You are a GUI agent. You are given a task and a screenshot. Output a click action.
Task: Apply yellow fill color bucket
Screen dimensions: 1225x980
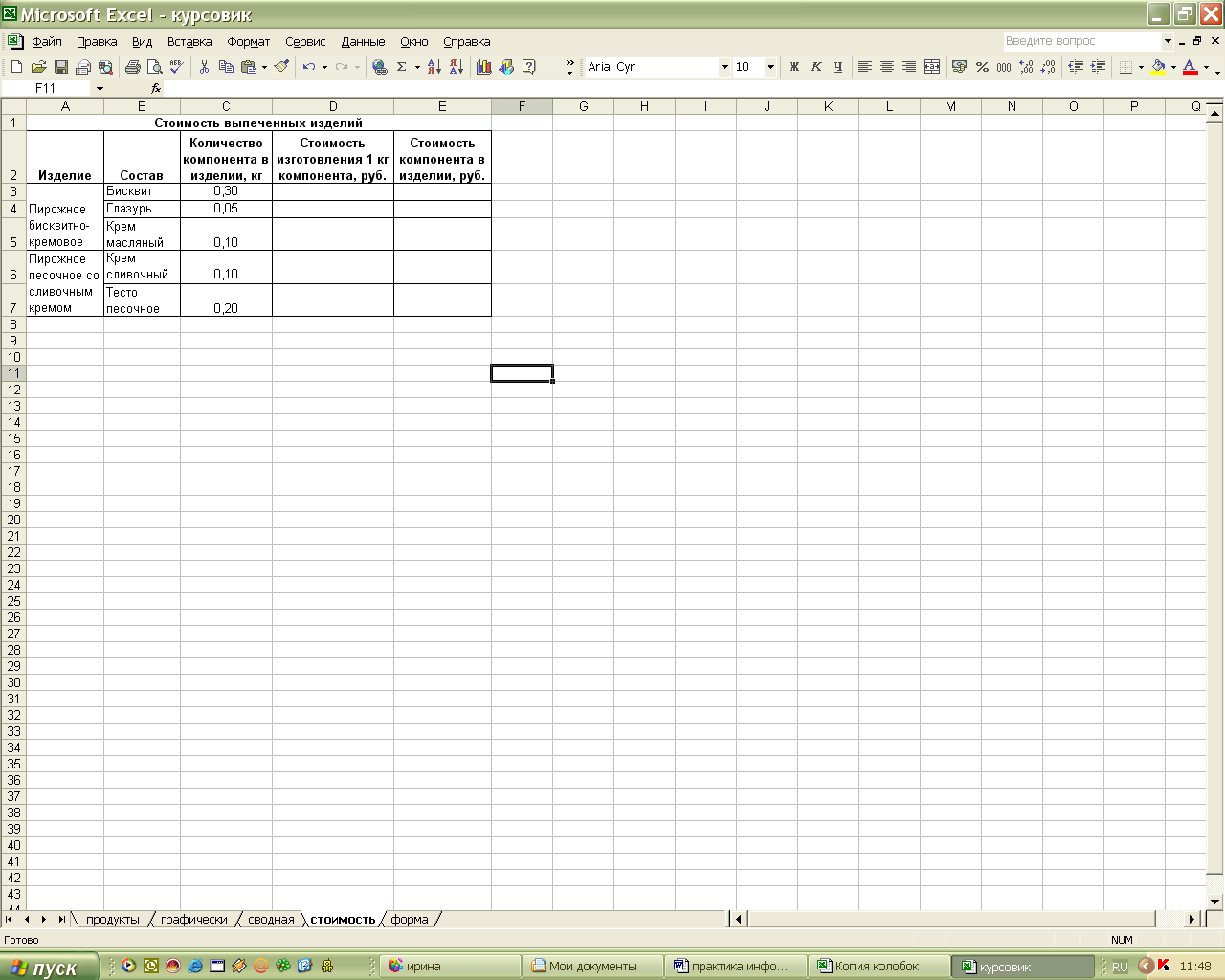1158,67
